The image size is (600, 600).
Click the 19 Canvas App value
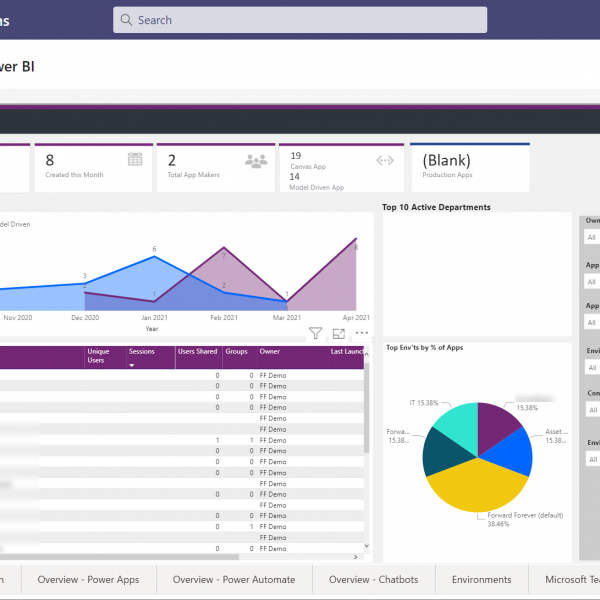coord(296,156)
